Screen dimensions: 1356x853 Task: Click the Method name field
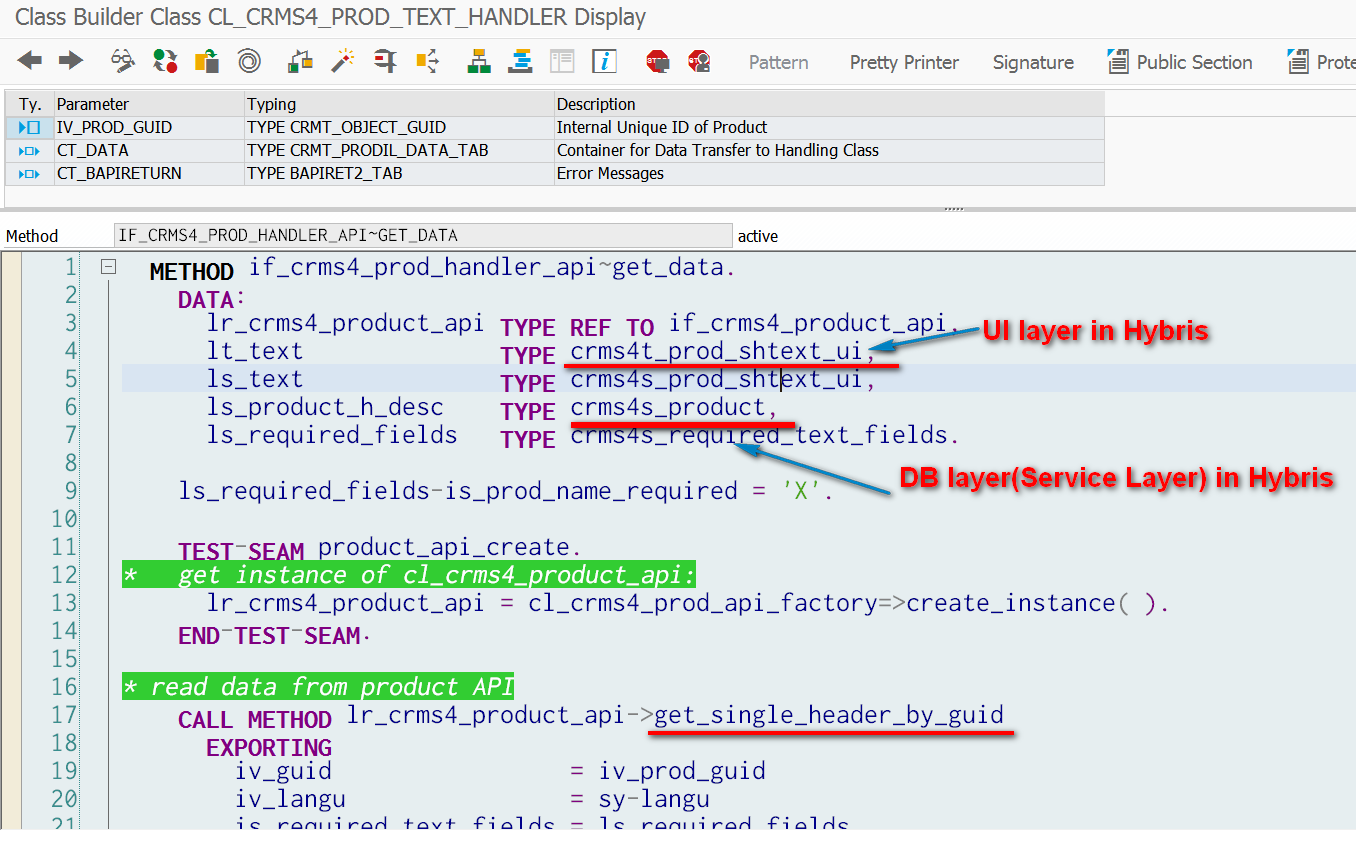[x=423, y=236]
